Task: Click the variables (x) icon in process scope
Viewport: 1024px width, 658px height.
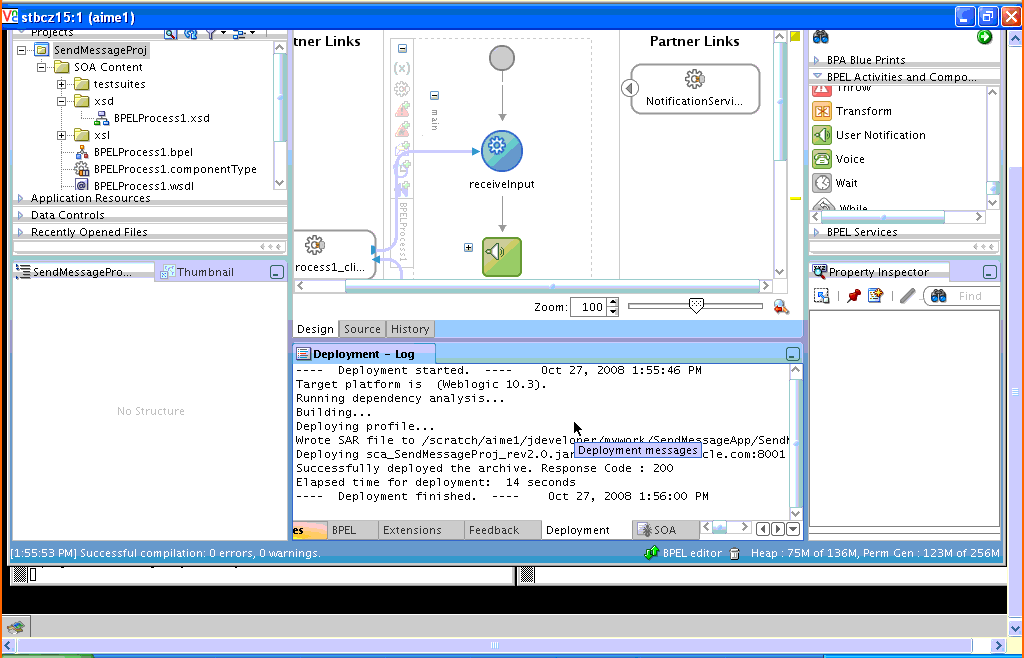Action: click(x=402, y=68)
